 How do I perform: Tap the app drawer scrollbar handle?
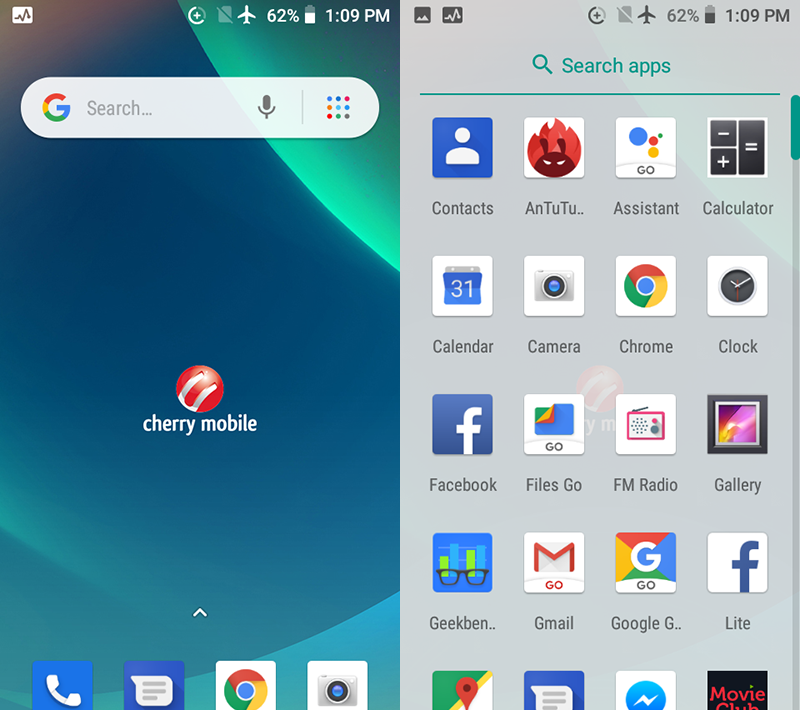(795, 128)
